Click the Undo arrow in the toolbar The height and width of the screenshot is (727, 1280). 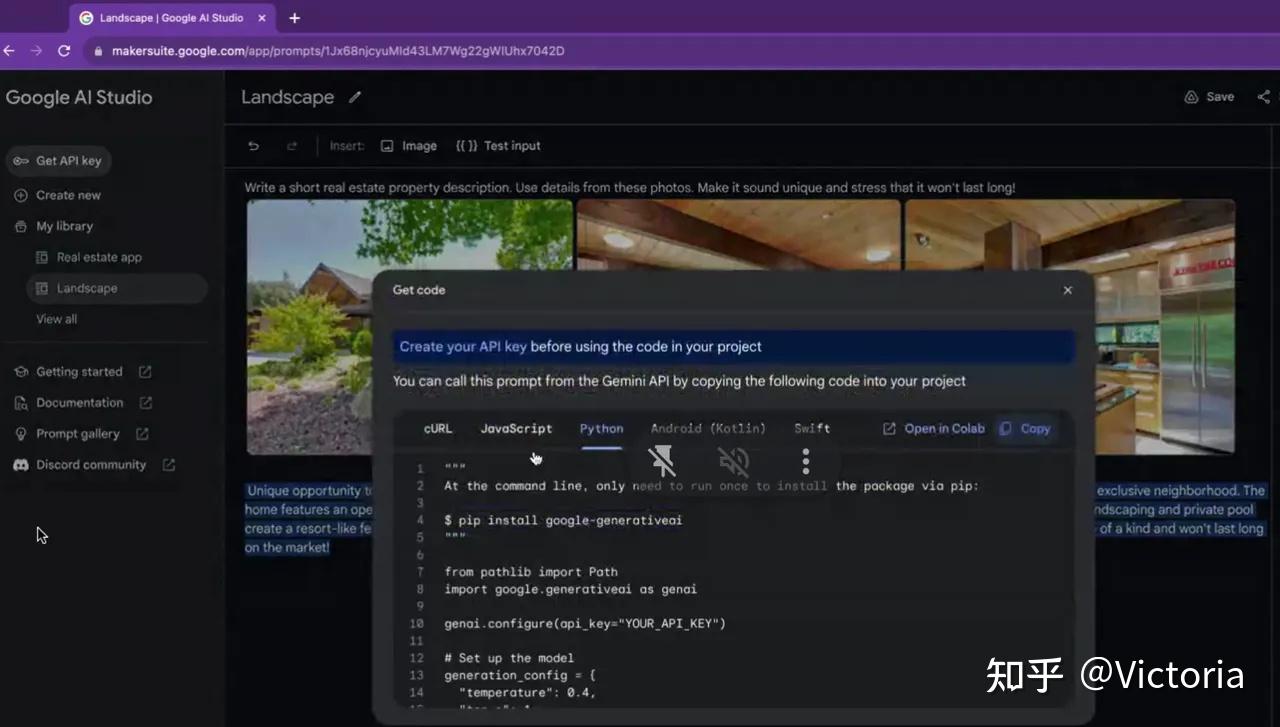253,145
